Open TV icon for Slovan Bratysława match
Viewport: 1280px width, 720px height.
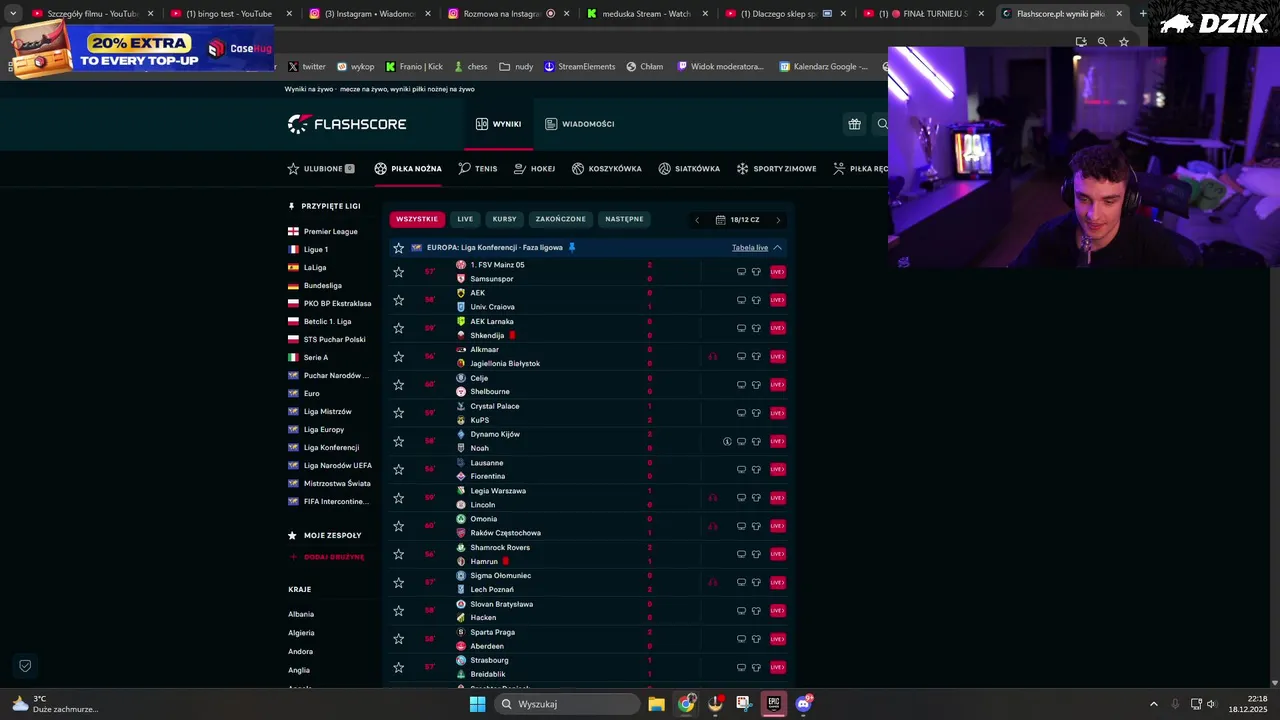click(741, 611)
